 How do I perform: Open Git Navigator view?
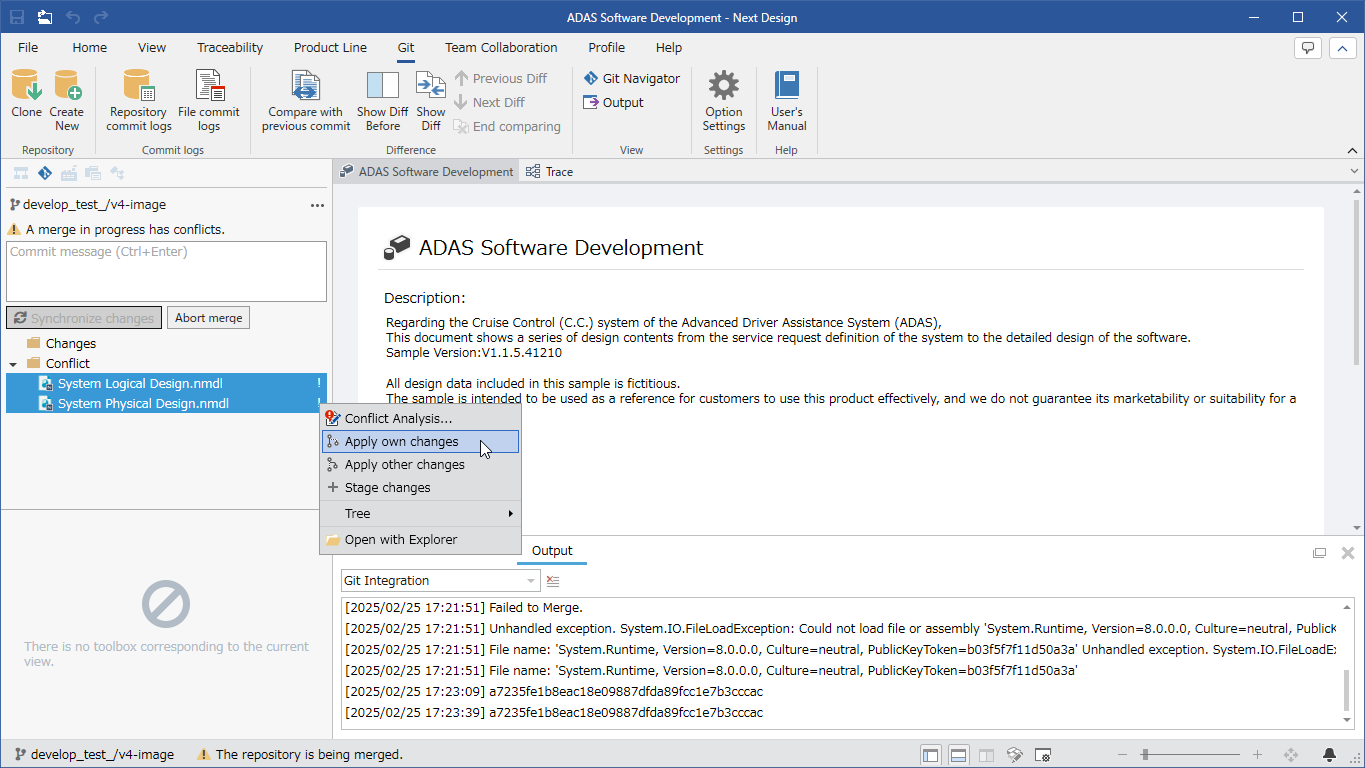pos(632,78)
